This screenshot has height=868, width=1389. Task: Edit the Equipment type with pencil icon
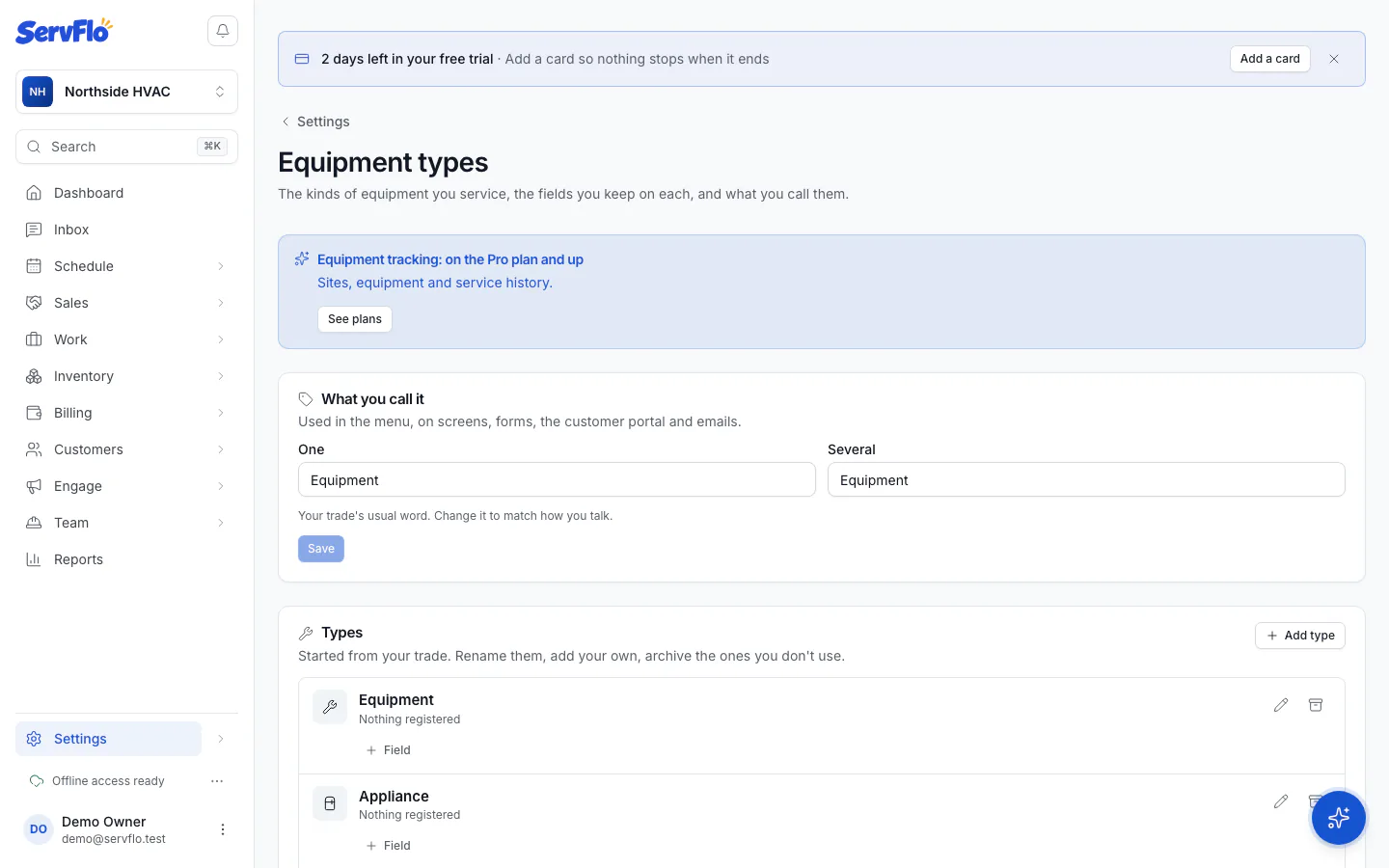click(1281, 705)
